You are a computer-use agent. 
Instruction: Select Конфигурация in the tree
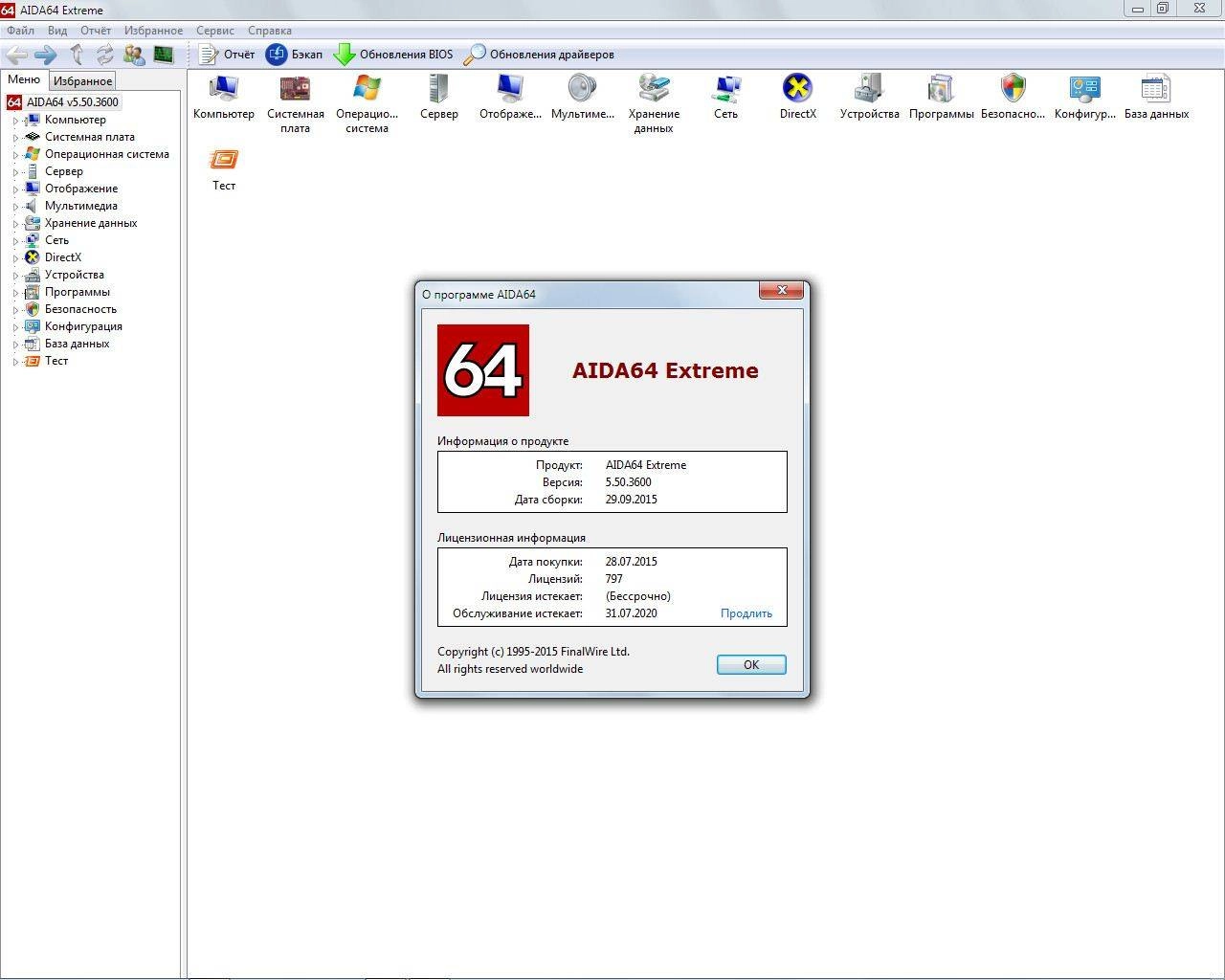click(83, 326)
